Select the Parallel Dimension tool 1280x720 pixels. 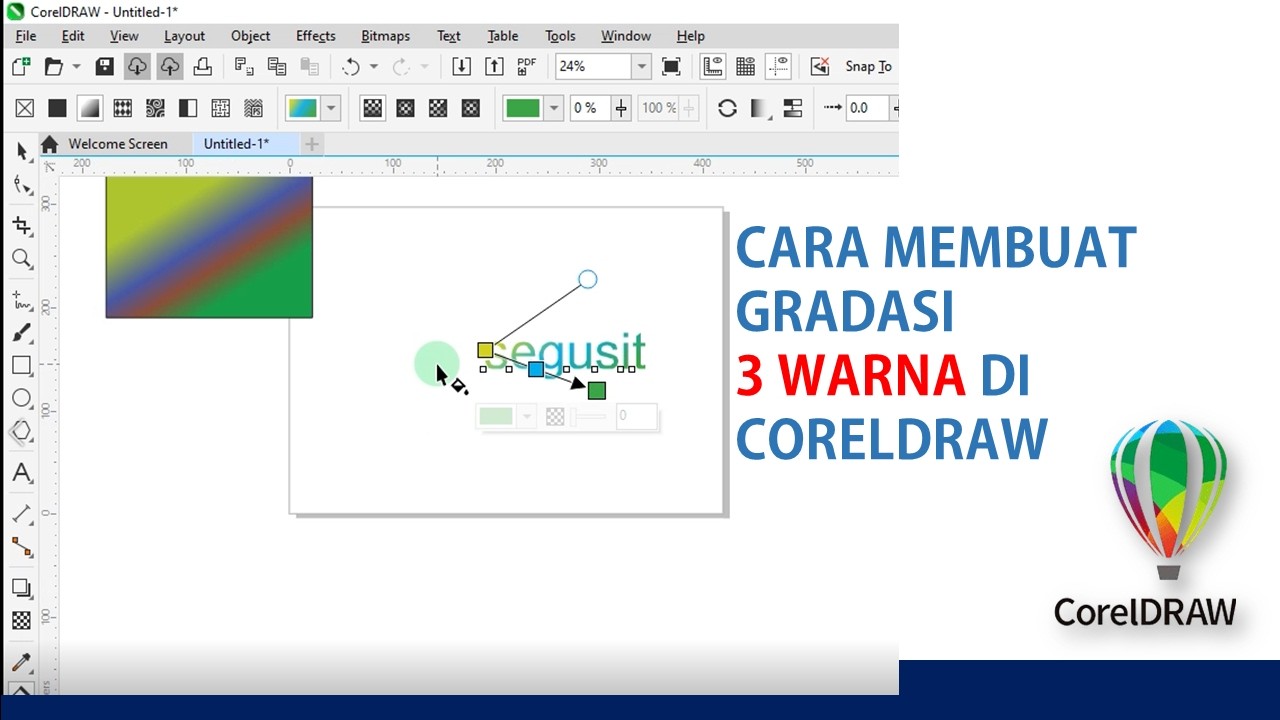click(x=22, y=514)
